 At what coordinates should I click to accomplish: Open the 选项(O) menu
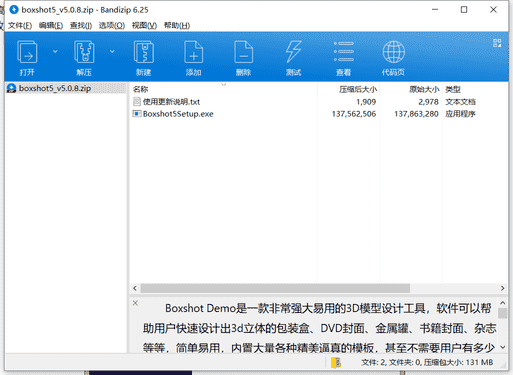112,26
